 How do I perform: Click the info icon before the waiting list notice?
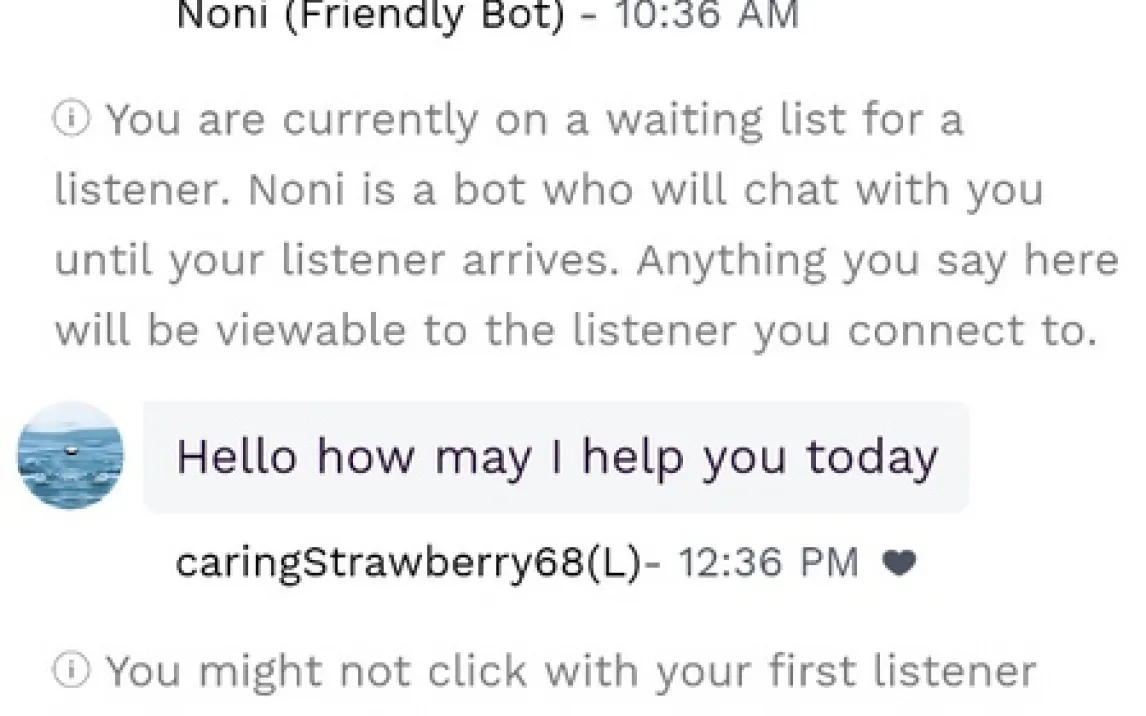tap(72, 121)
